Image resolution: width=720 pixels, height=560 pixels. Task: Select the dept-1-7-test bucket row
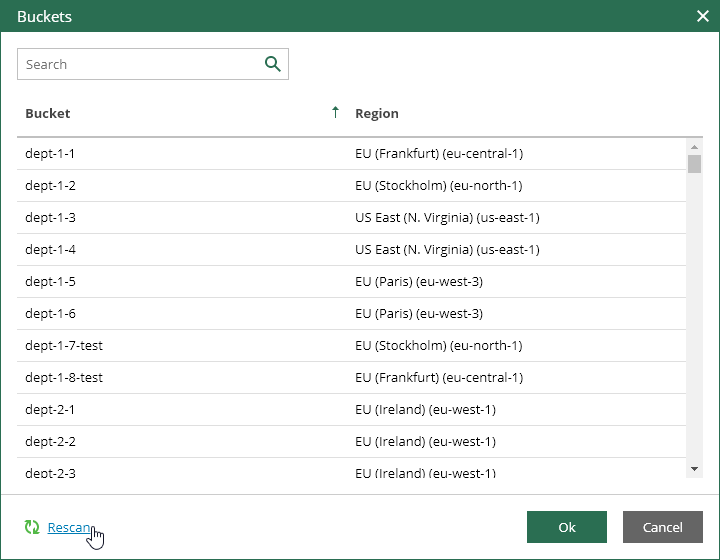point(352,346)
